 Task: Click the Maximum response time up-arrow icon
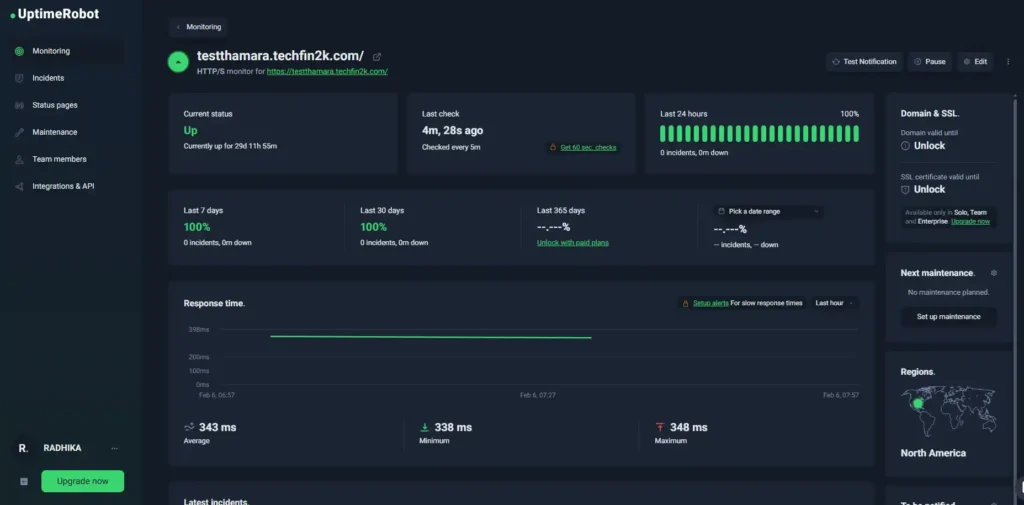tap(660, 427)
